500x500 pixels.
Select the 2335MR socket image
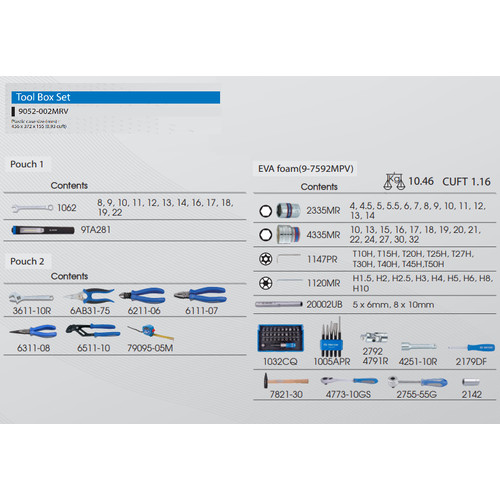pos(288,211)
